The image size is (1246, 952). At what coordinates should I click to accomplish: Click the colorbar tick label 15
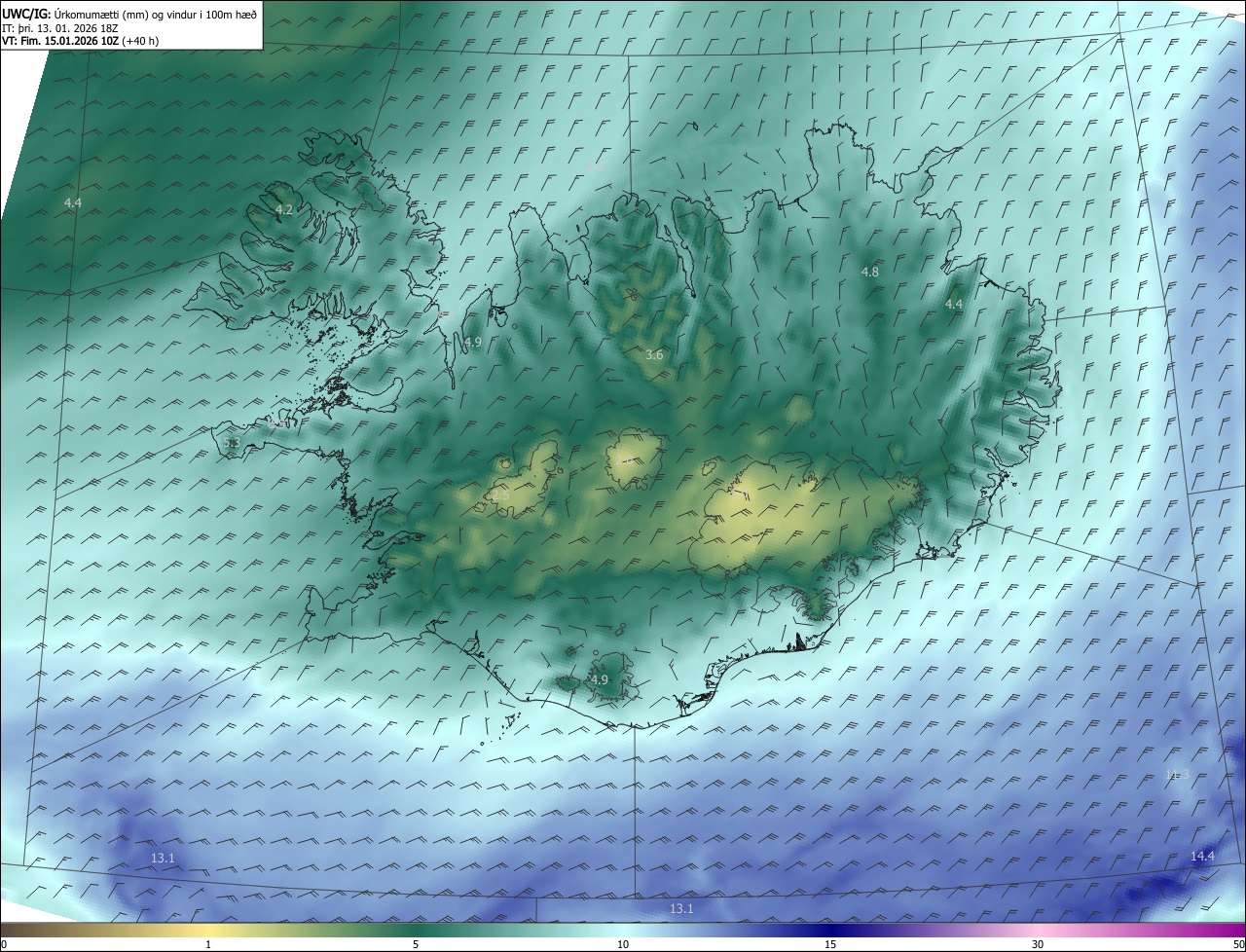[x=830, y=944]
